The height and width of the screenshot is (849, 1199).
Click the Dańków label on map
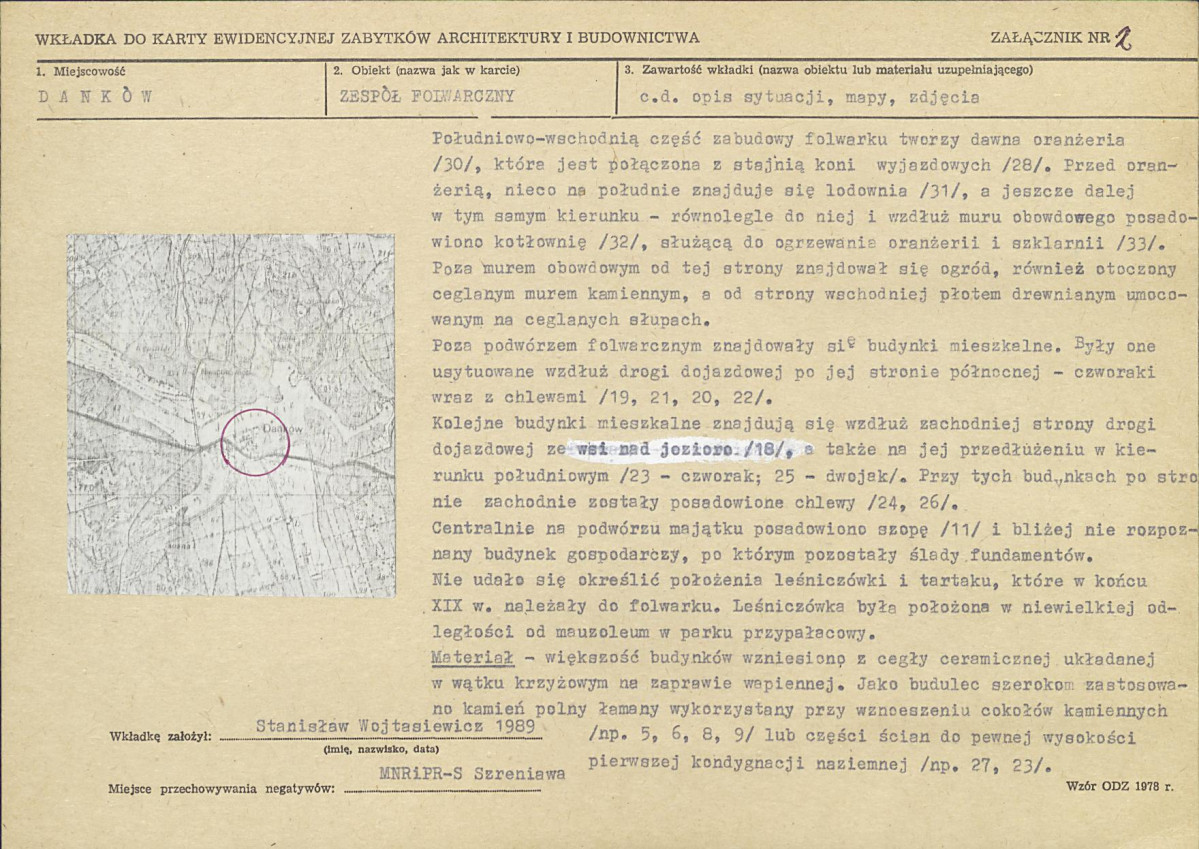click(x=282, y=430)
